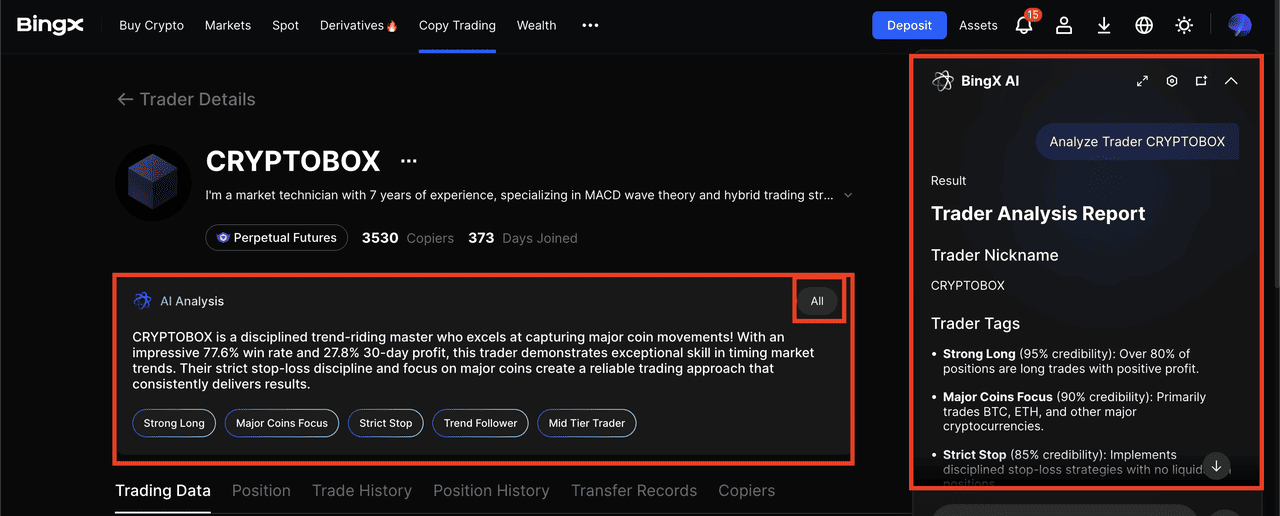This screenshot has width=1280, height=516.
Task: Click the user profile icon
Action: pyautogui.click(x=1064, y=26)
